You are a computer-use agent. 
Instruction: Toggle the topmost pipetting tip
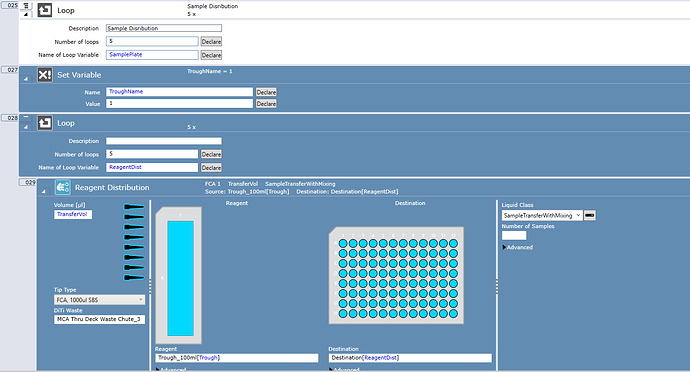coord(134,206)
